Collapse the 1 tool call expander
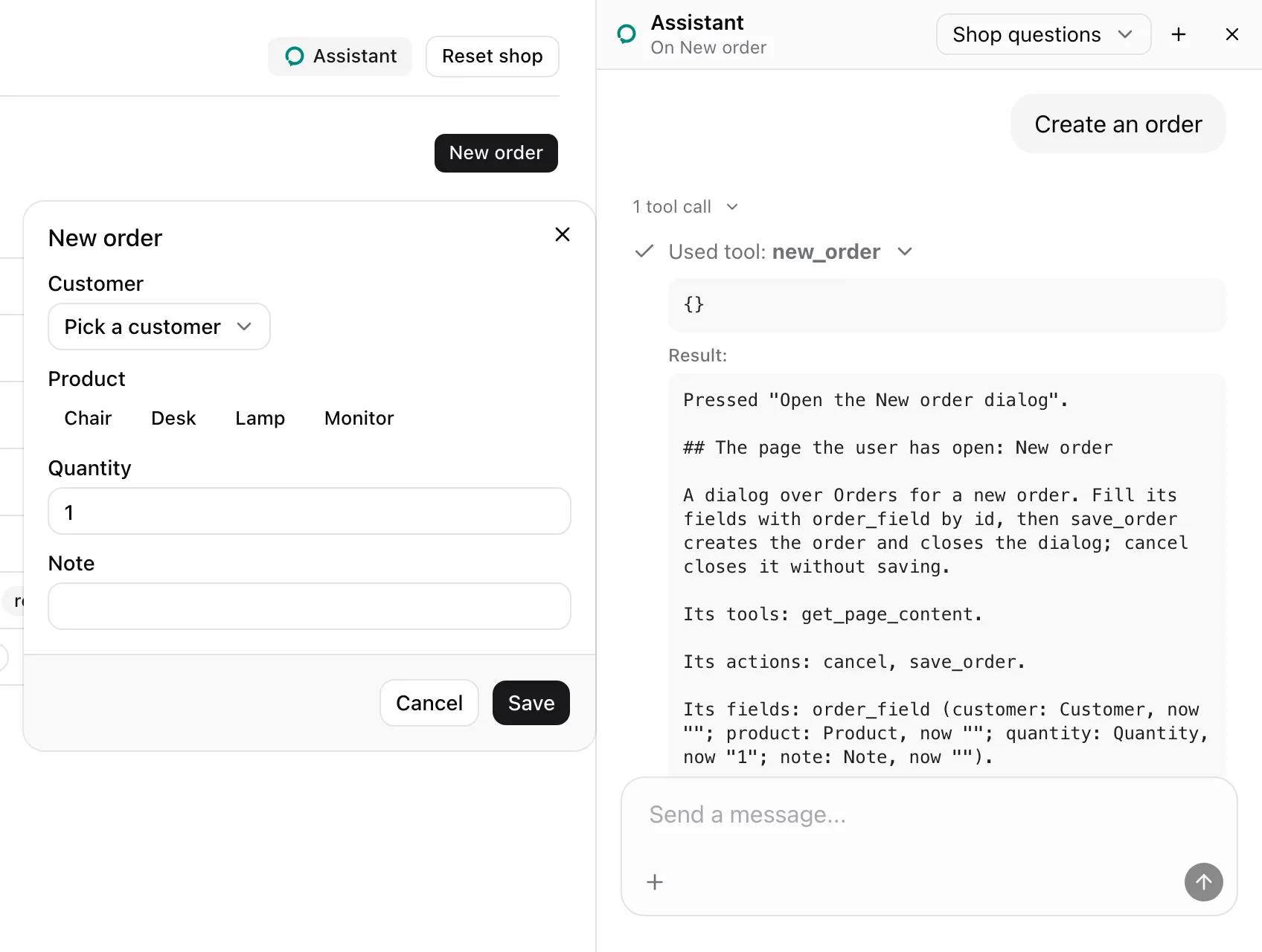The height and width of the screenshot is (952, 1262). [685, 207]
